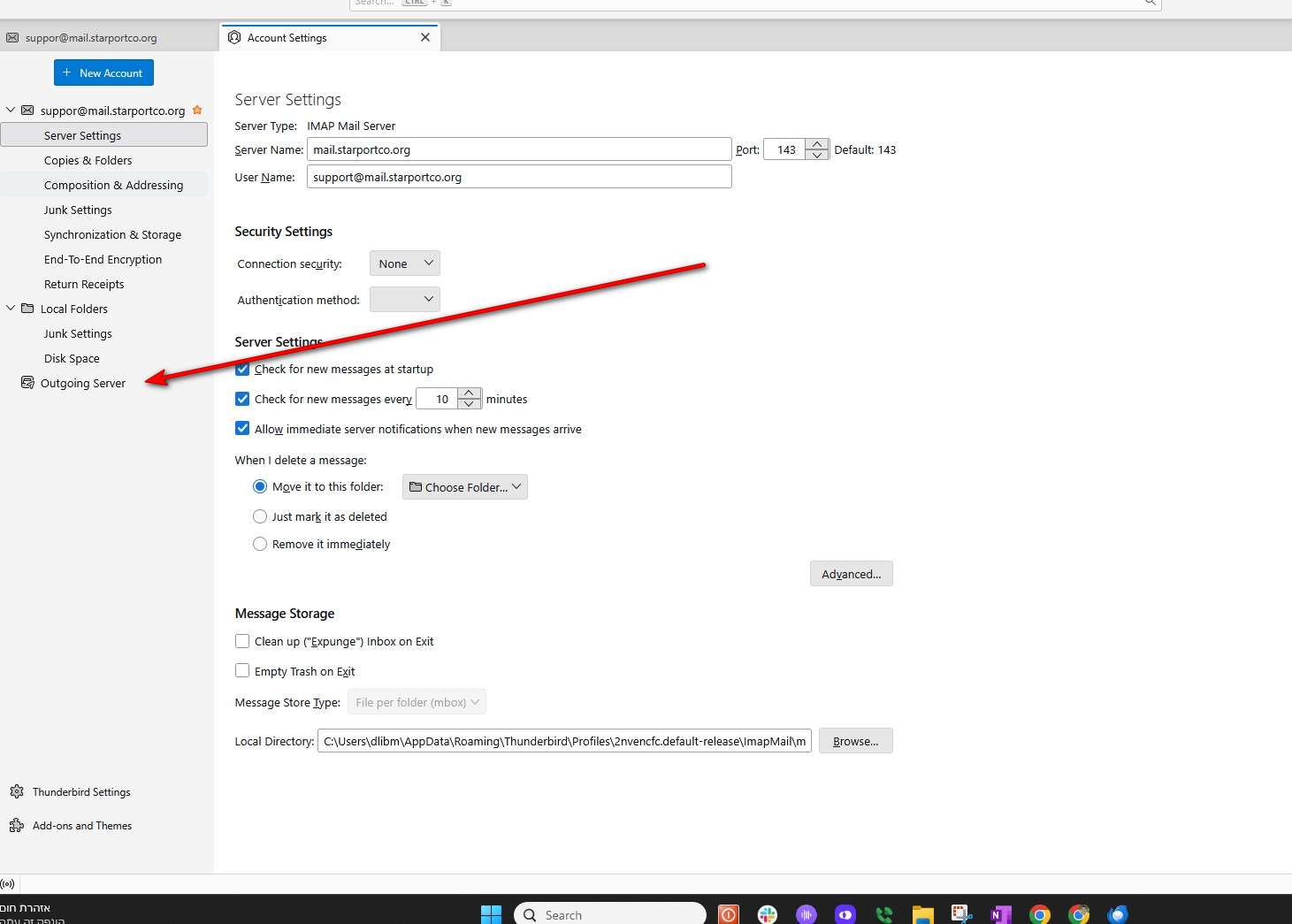Edit the User Name field
Screen dimensions: 1292x924
pos(519,177)
